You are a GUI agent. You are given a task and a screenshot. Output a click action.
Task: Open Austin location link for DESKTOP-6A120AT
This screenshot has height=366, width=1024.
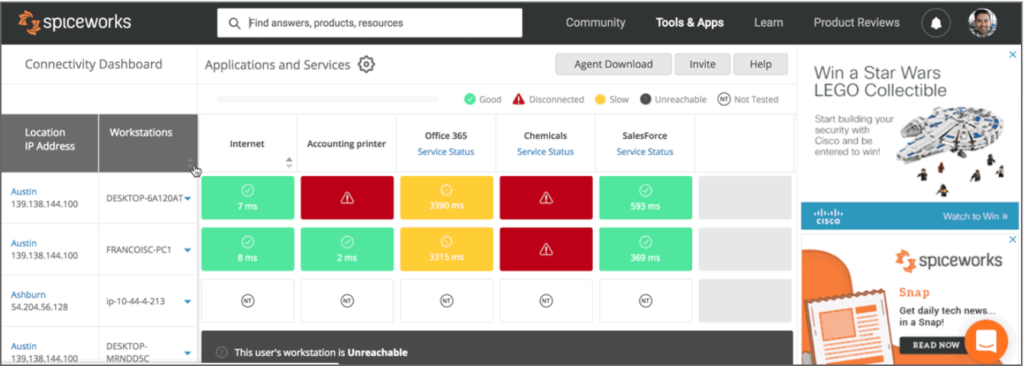point(24,191)
